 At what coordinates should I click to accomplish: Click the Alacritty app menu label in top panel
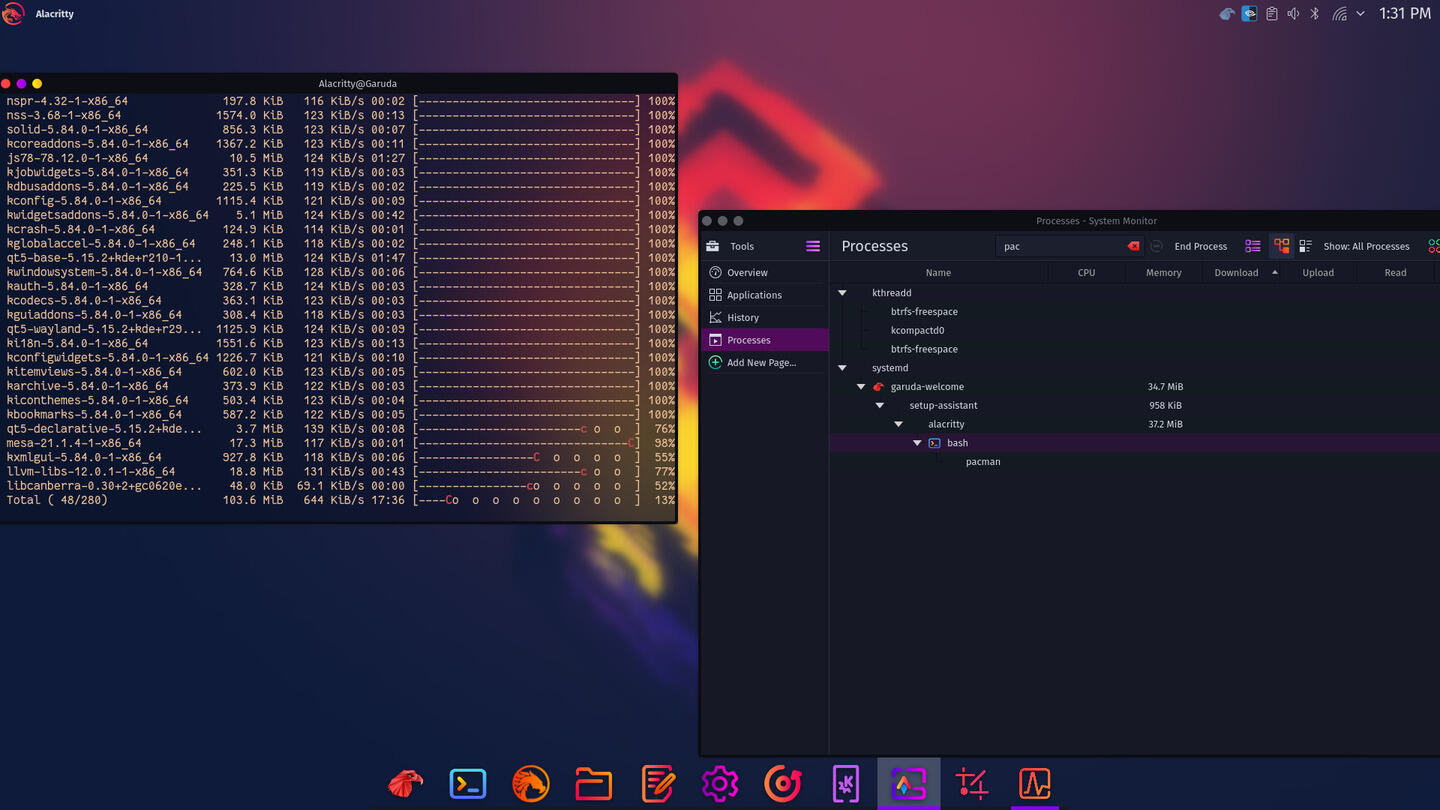55,14
